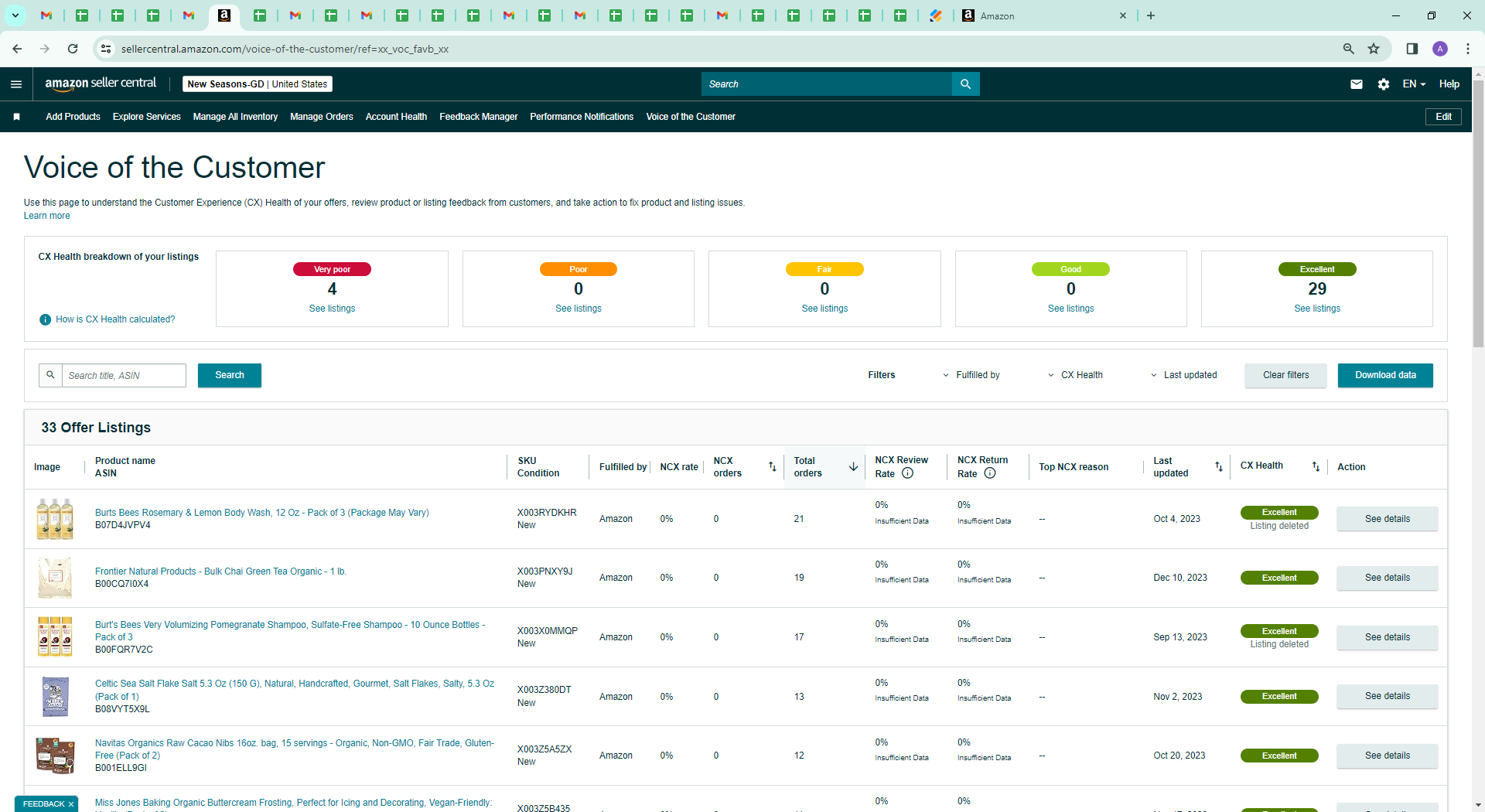The width and height of the screenshot is (1485, 812).
Task: Open the Chrome three-dot menu
Action: 1468,49
